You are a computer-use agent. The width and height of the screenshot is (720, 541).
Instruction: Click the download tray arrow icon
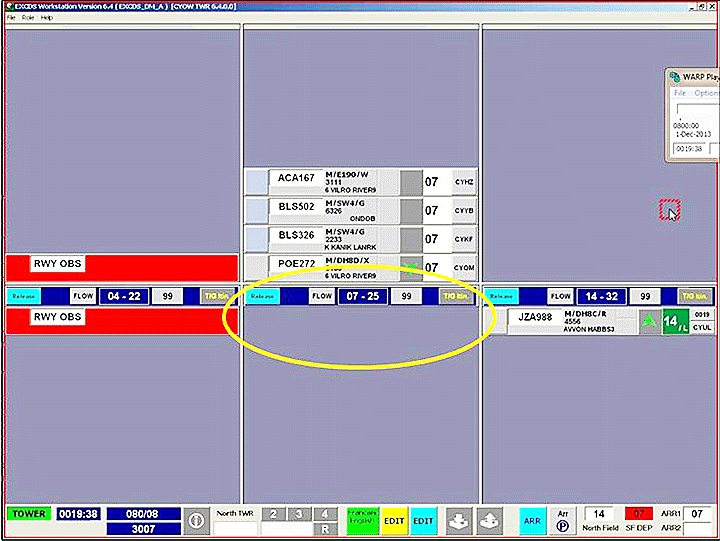point(459,521)
